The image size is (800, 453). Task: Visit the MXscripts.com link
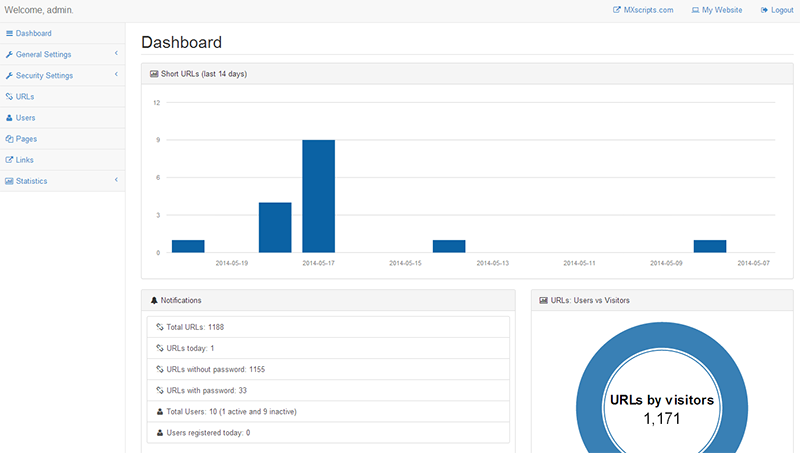[x=643, y=10]
